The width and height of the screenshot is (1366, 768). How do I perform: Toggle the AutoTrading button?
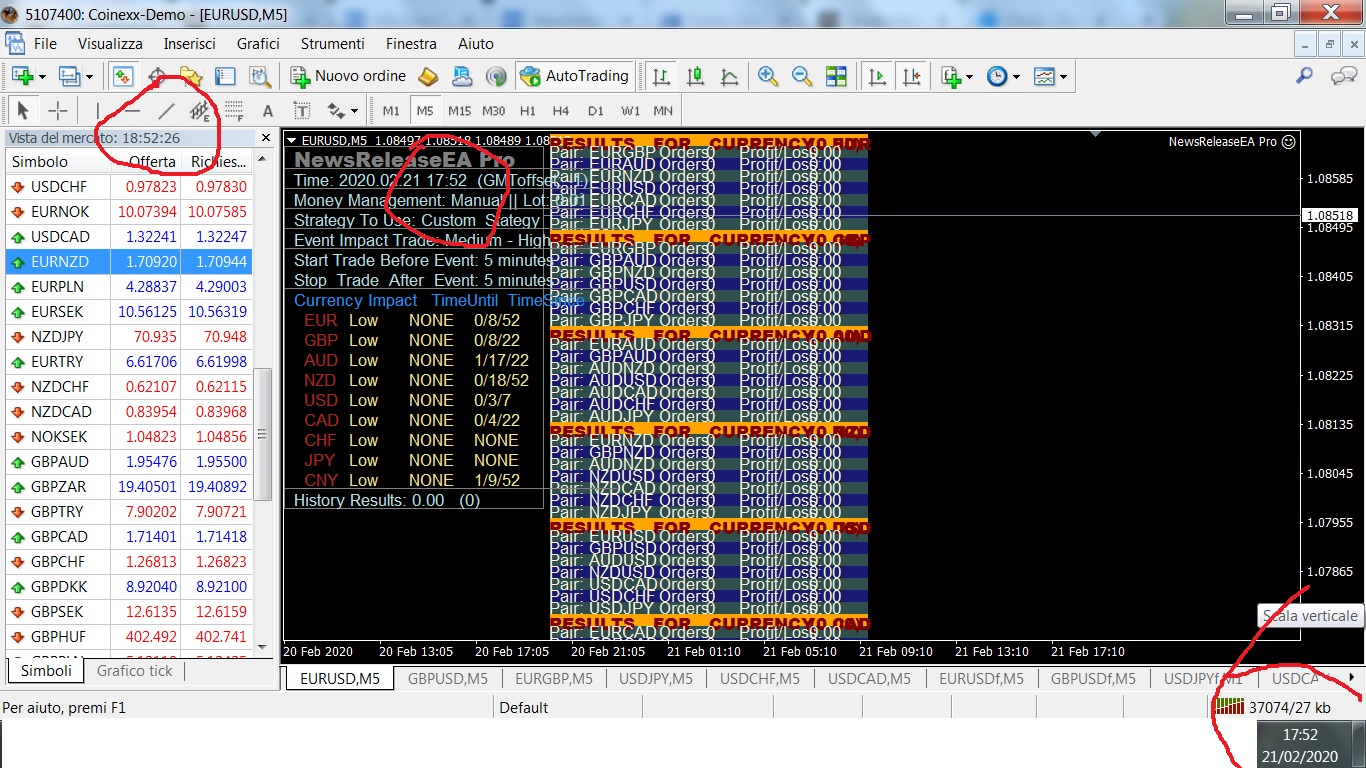coord(575,76)
